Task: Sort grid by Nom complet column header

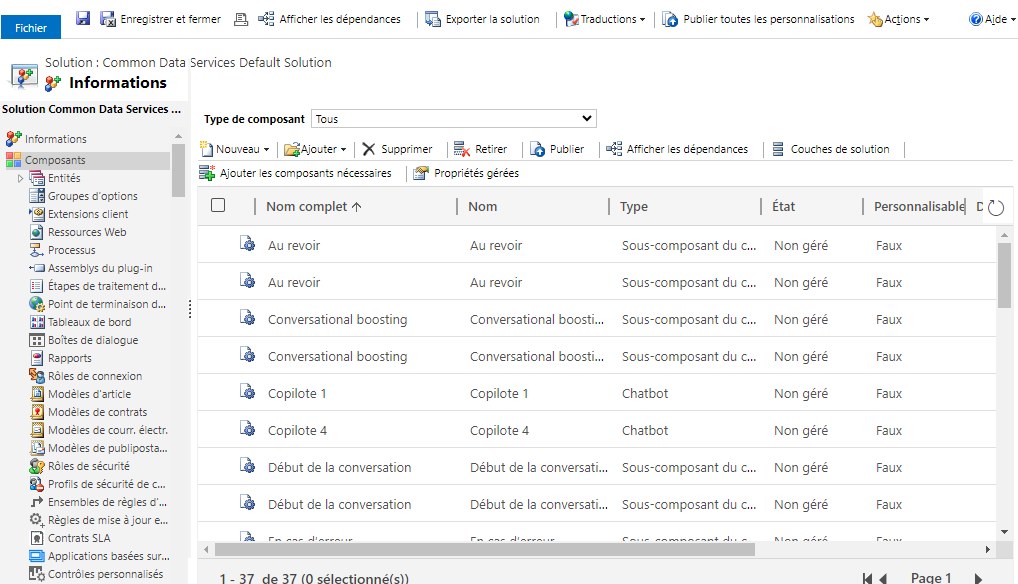Action: tap(313, 206)
